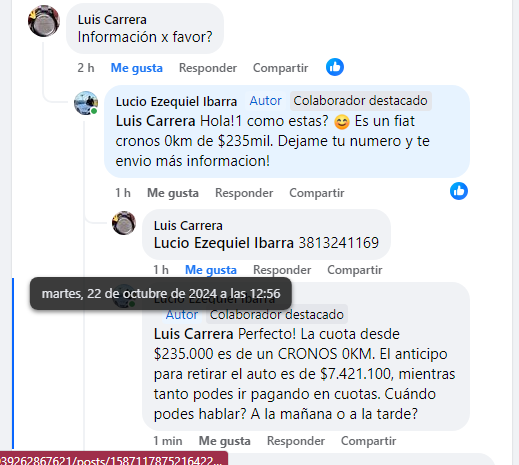
Task: Click 'Me gusta' under the CRONOS 0KM anticipo reply
Action: (225, 441)
